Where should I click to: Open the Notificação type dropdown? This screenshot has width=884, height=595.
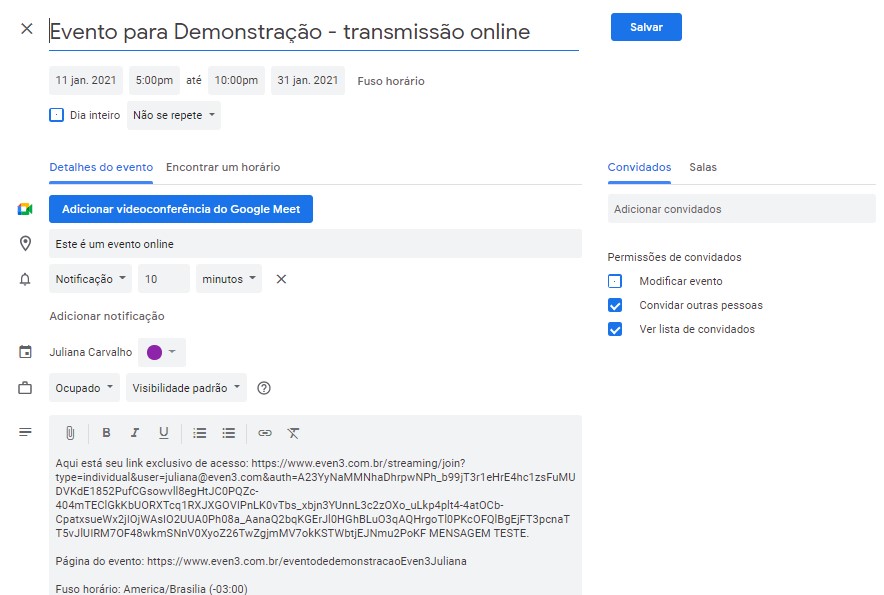tap(90, 279)
